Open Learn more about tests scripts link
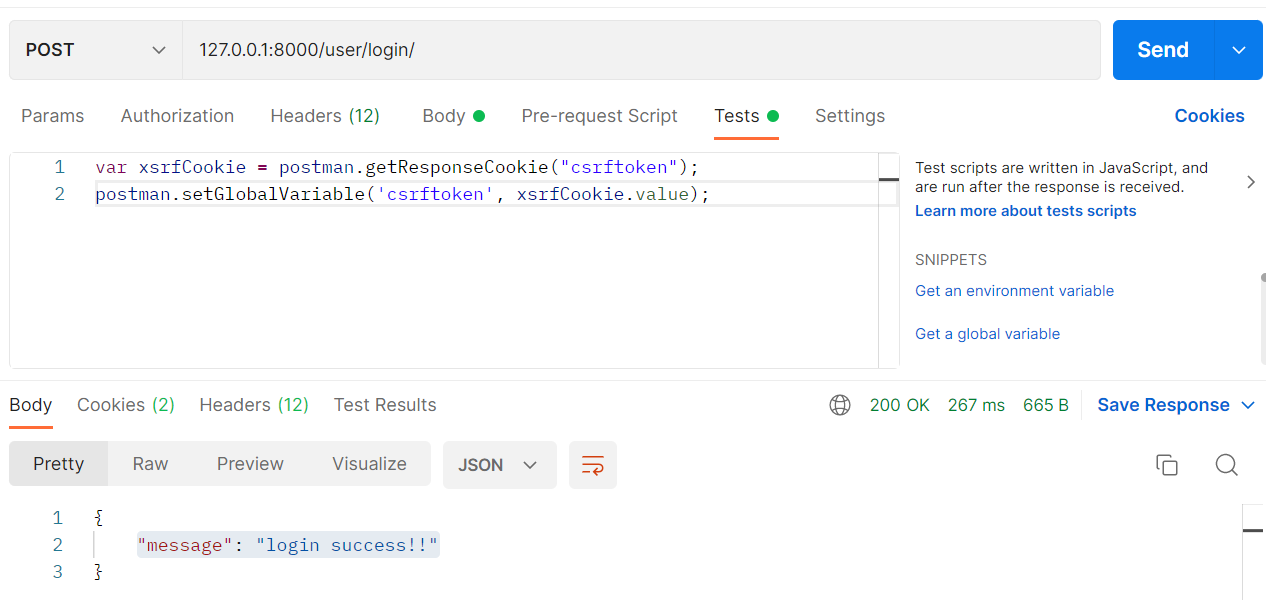 [1025, 211]
